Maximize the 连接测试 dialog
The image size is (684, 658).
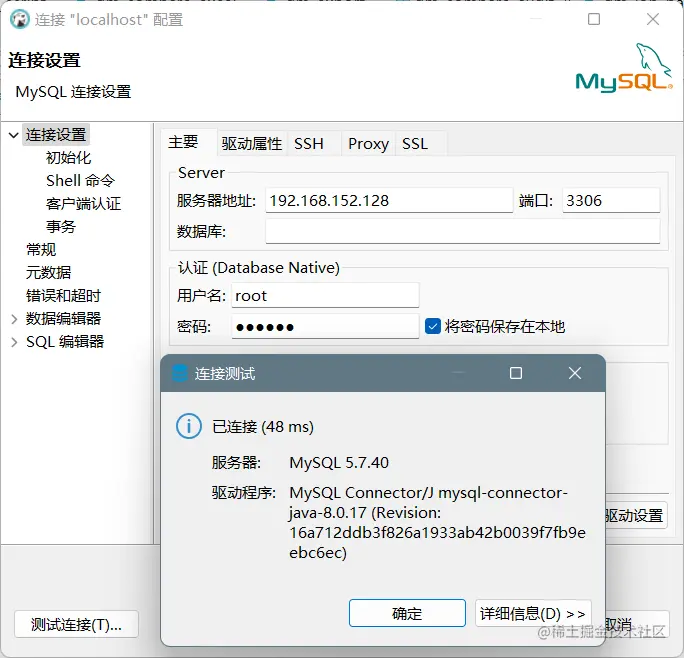tap(516, 373)
